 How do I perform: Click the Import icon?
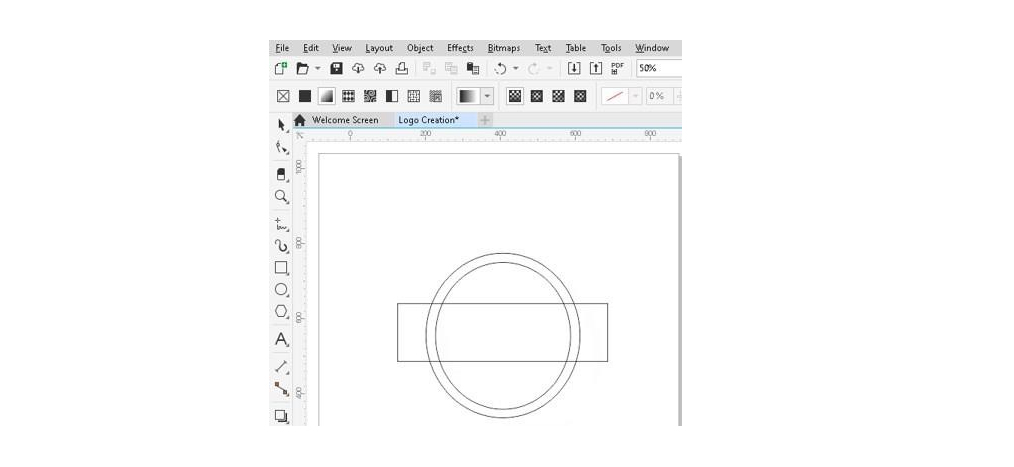574,68
